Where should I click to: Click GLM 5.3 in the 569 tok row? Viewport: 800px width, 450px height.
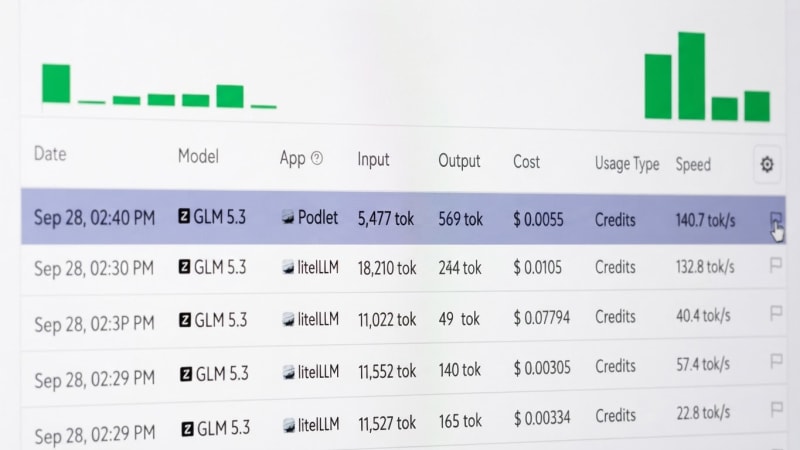pyautogui.click(x=219, y=217)
